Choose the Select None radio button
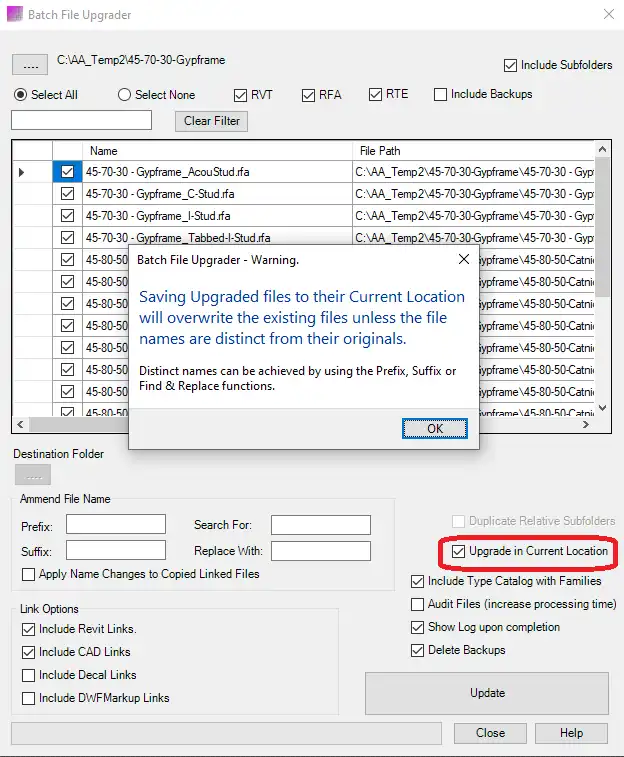 click(125, 95)
